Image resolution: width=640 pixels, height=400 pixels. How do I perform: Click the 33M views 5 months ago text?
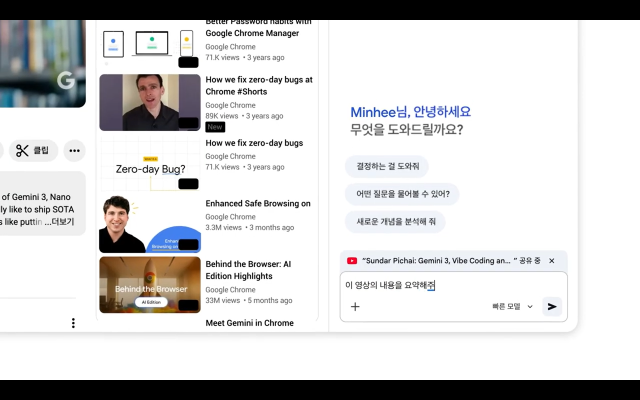[x=249, y=300]
